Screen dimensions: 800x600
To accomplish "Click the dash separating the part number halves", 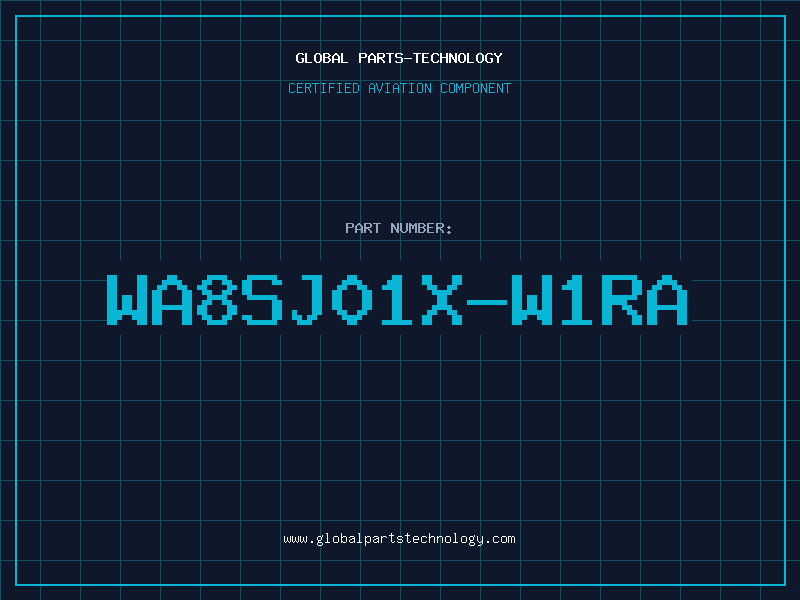I will point(487,302).
